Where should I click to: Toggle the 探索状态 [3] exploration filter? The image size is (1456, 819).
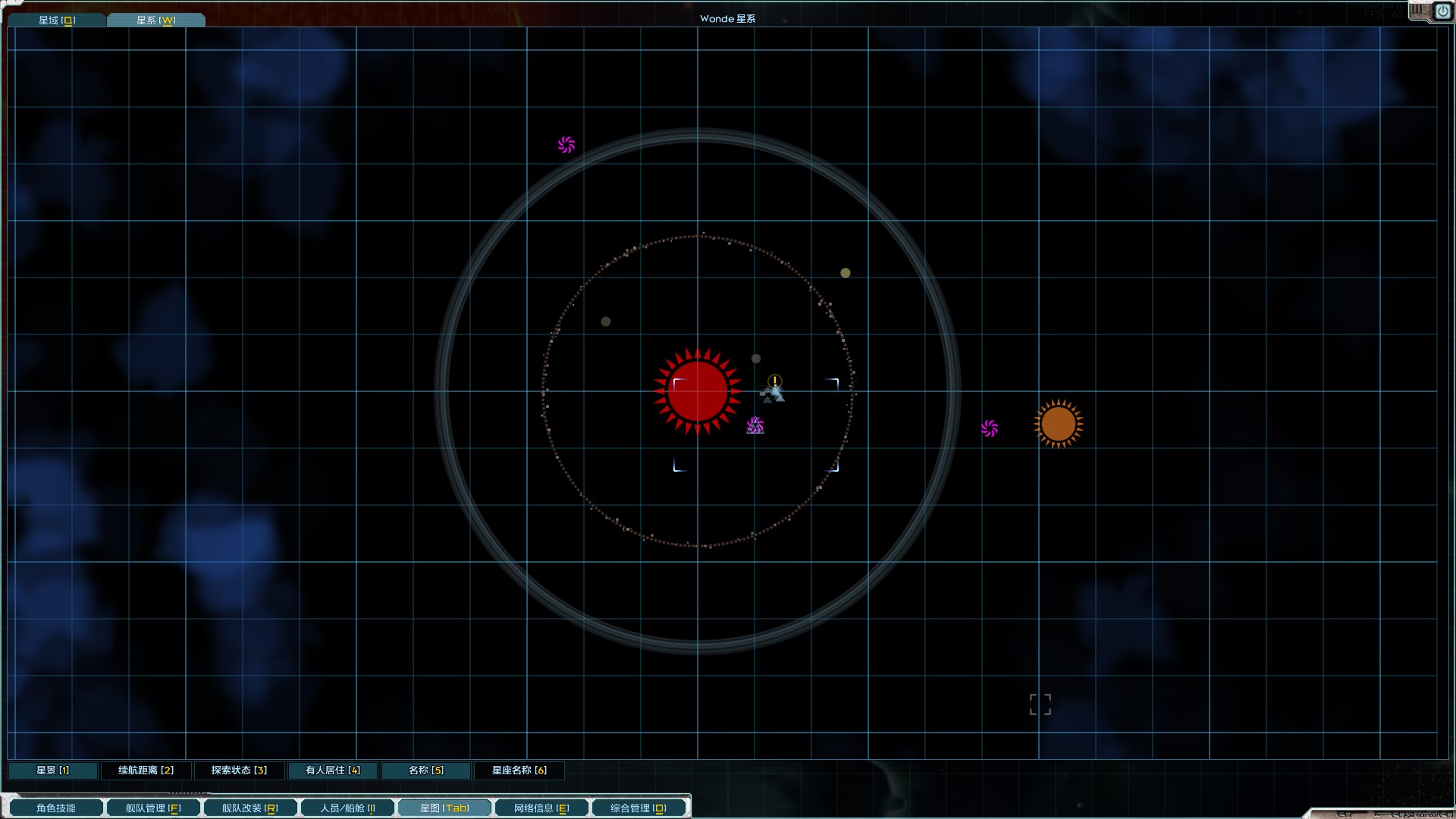[x=239, y=770]
